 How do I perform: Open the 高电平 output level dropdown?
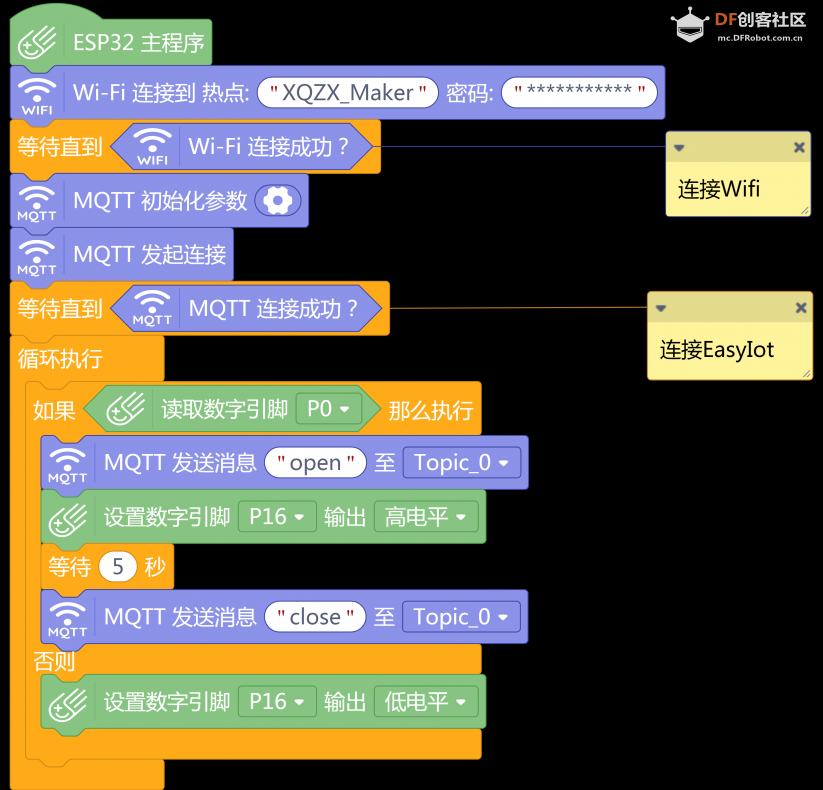tap(426, 517)
